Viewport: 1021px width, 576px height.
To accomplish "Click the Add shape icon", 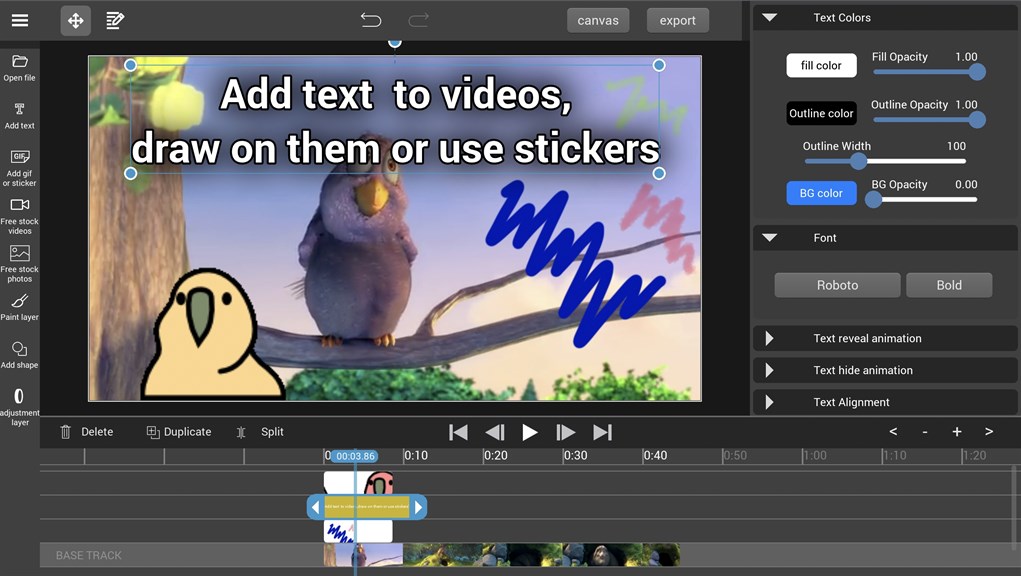I will 19,350.
